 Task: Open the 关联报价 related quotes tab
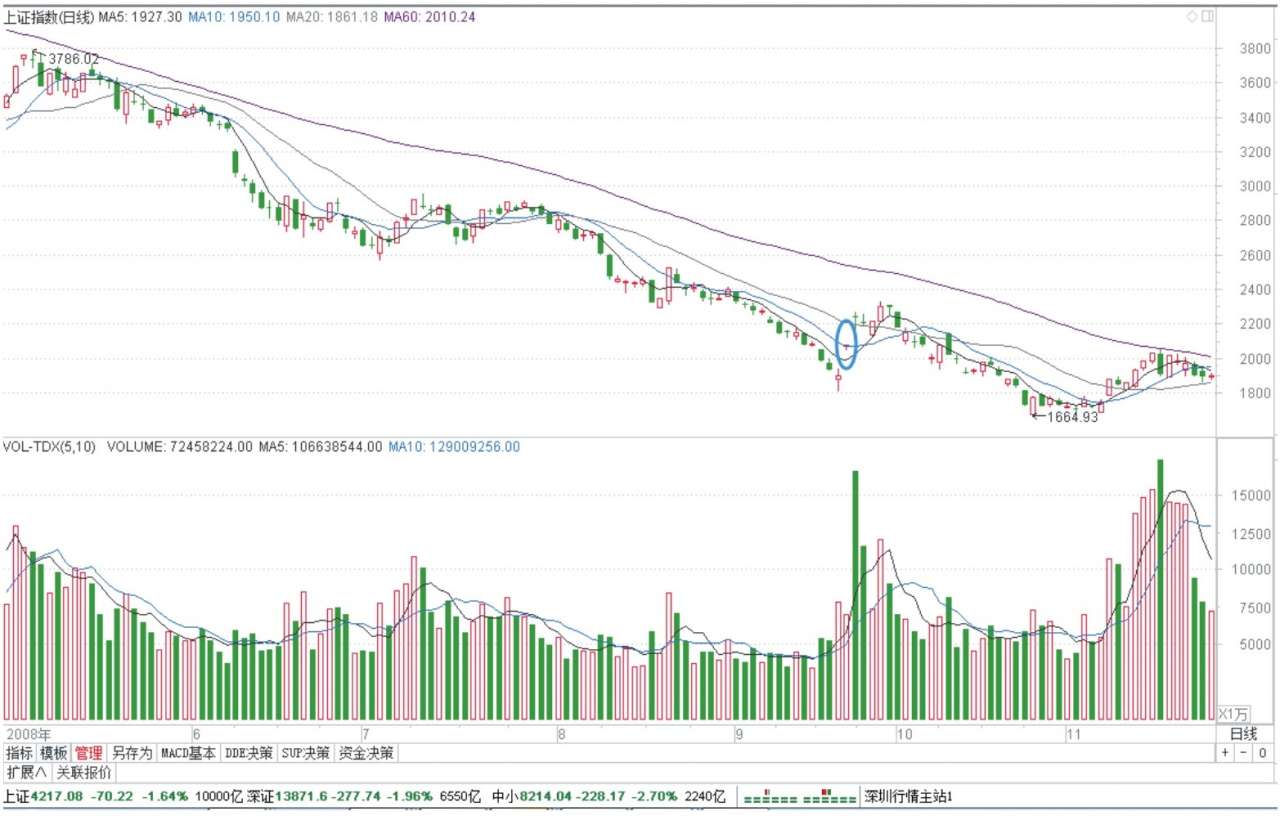click(83, 773)
